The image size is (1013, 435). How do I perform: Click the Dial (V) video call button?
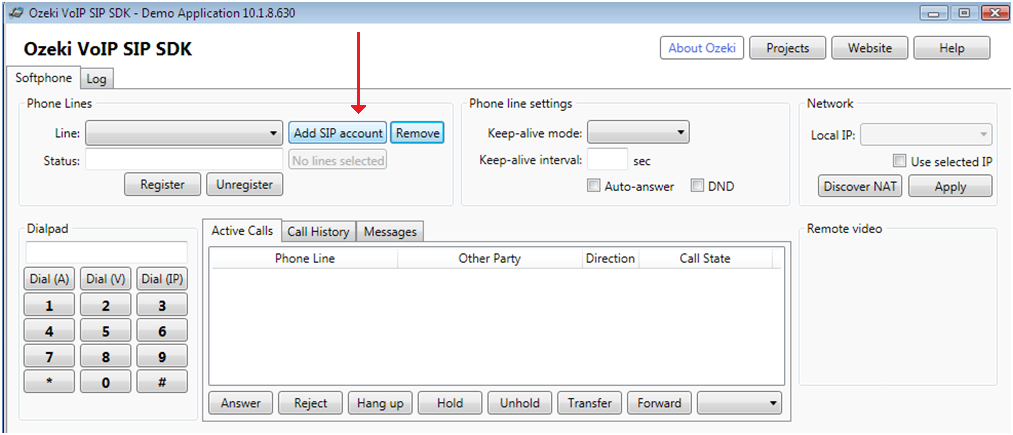tap(105, 279)
